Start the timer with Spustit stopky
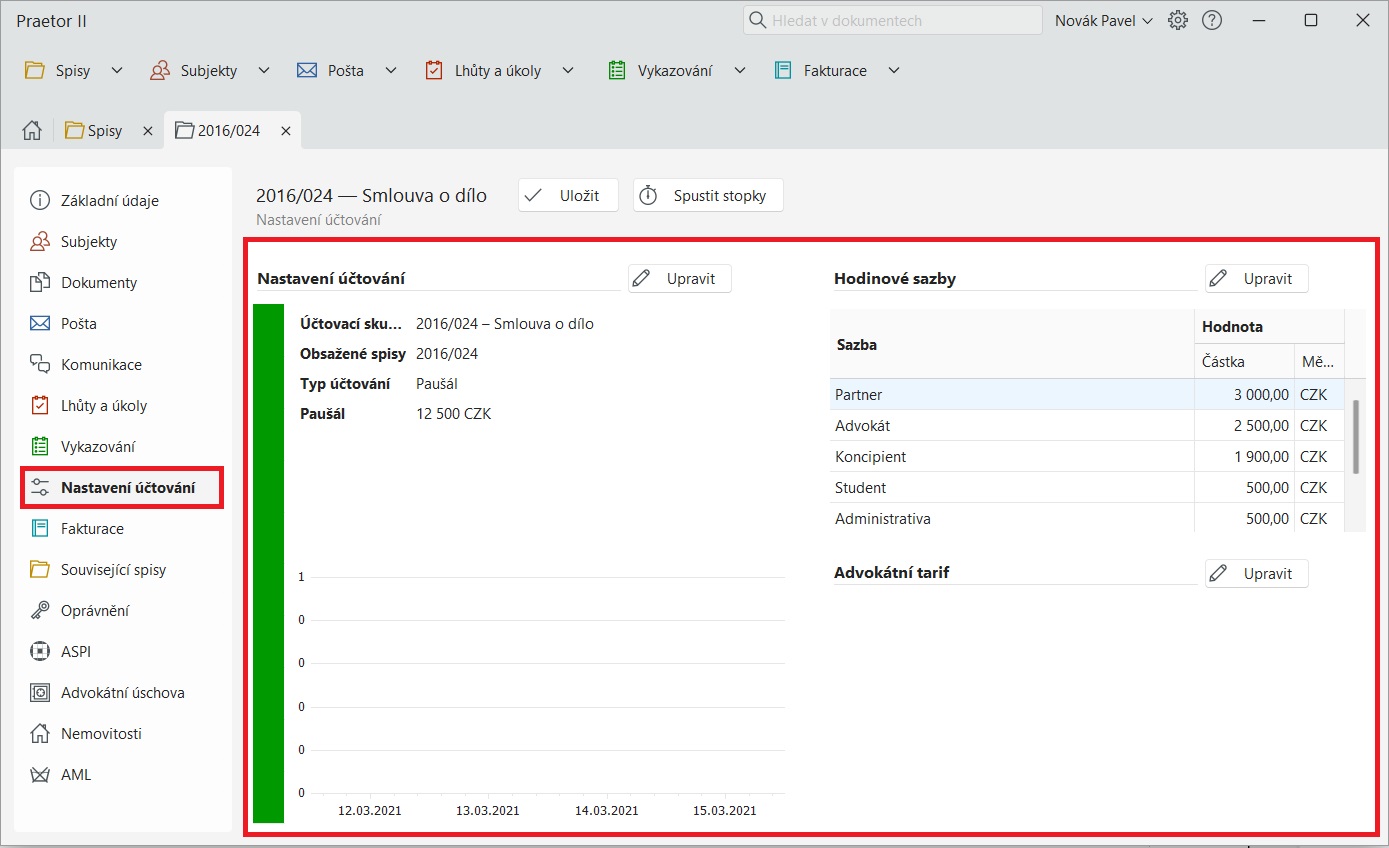This screenshot has height=848, width=1389. 707,196
